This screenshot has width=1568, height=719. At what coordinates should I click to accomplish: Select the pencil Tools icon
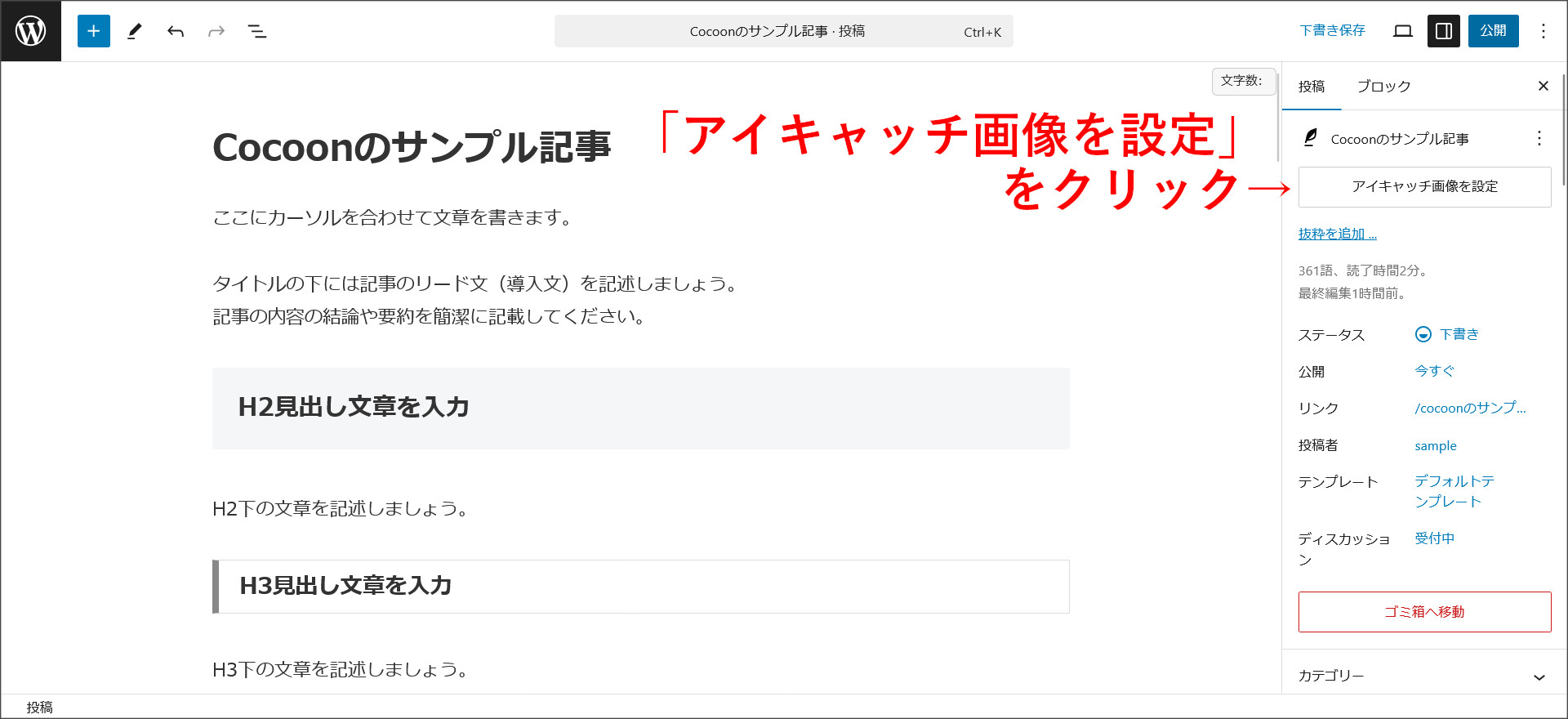[135, 31]
